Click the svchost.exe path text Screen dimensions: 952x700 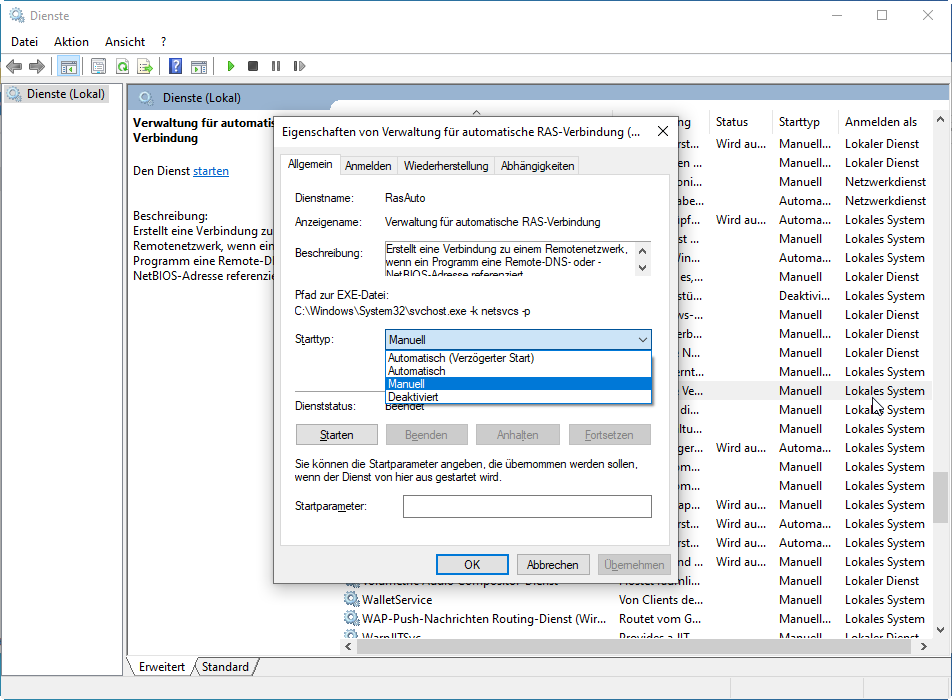[412, 311]
